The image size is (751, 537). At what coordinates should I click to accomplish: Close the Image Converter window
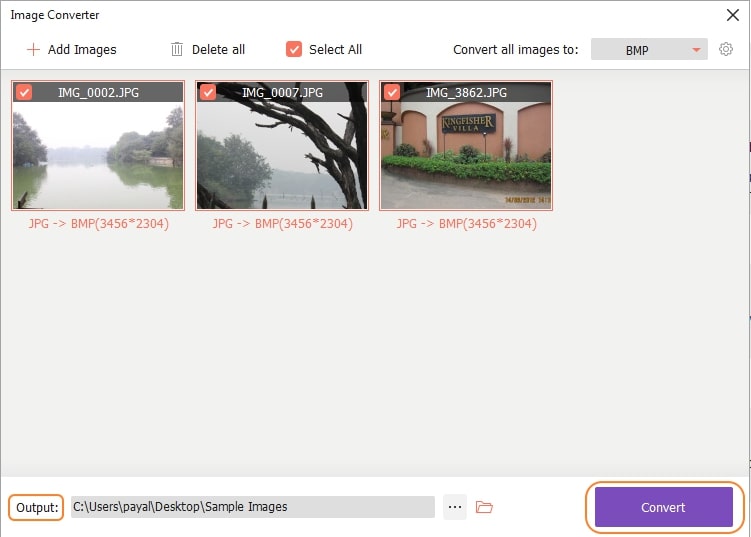[x=731, y=15]
